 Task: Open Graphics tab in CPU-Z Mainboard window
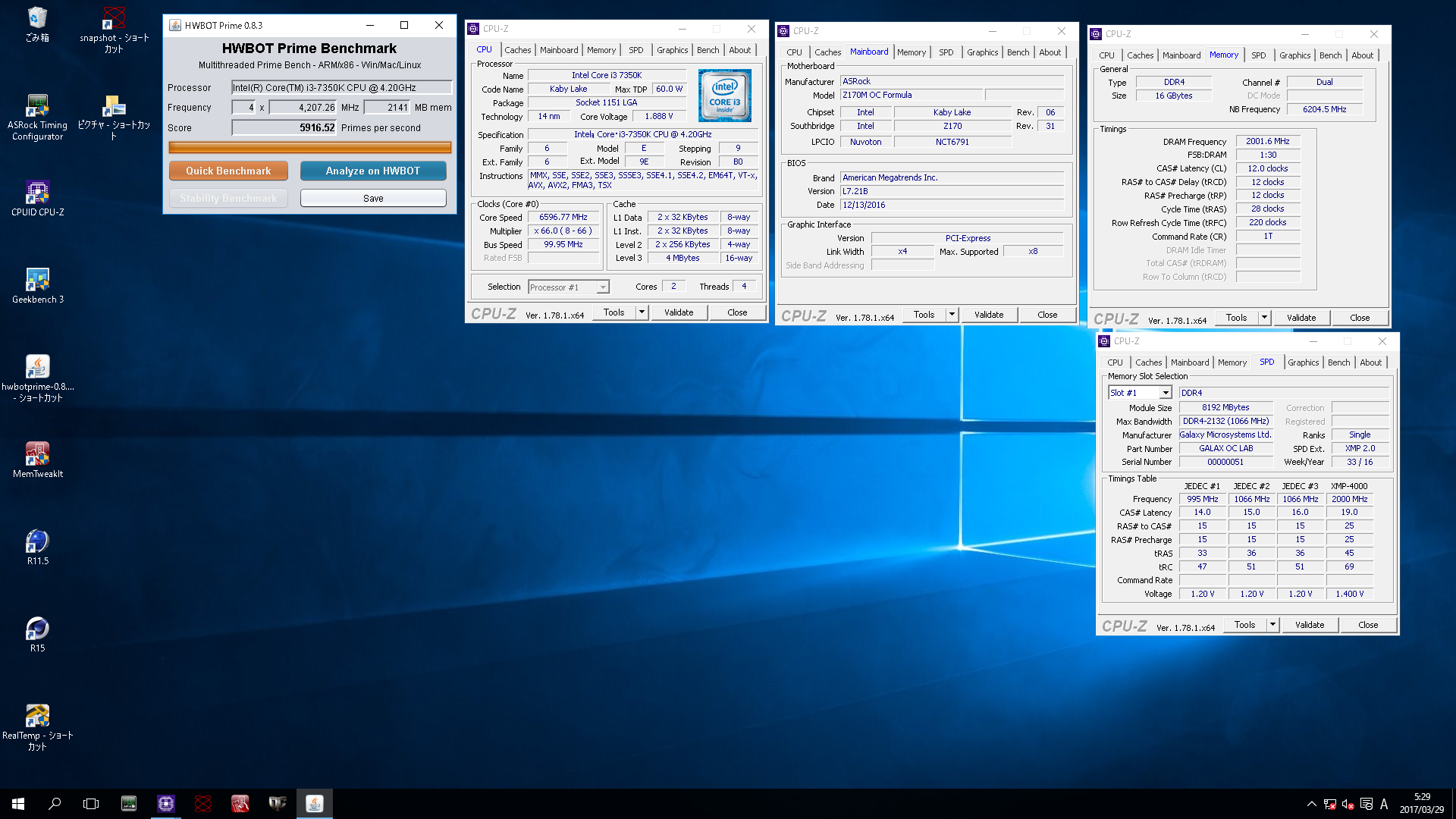[983, 52]
